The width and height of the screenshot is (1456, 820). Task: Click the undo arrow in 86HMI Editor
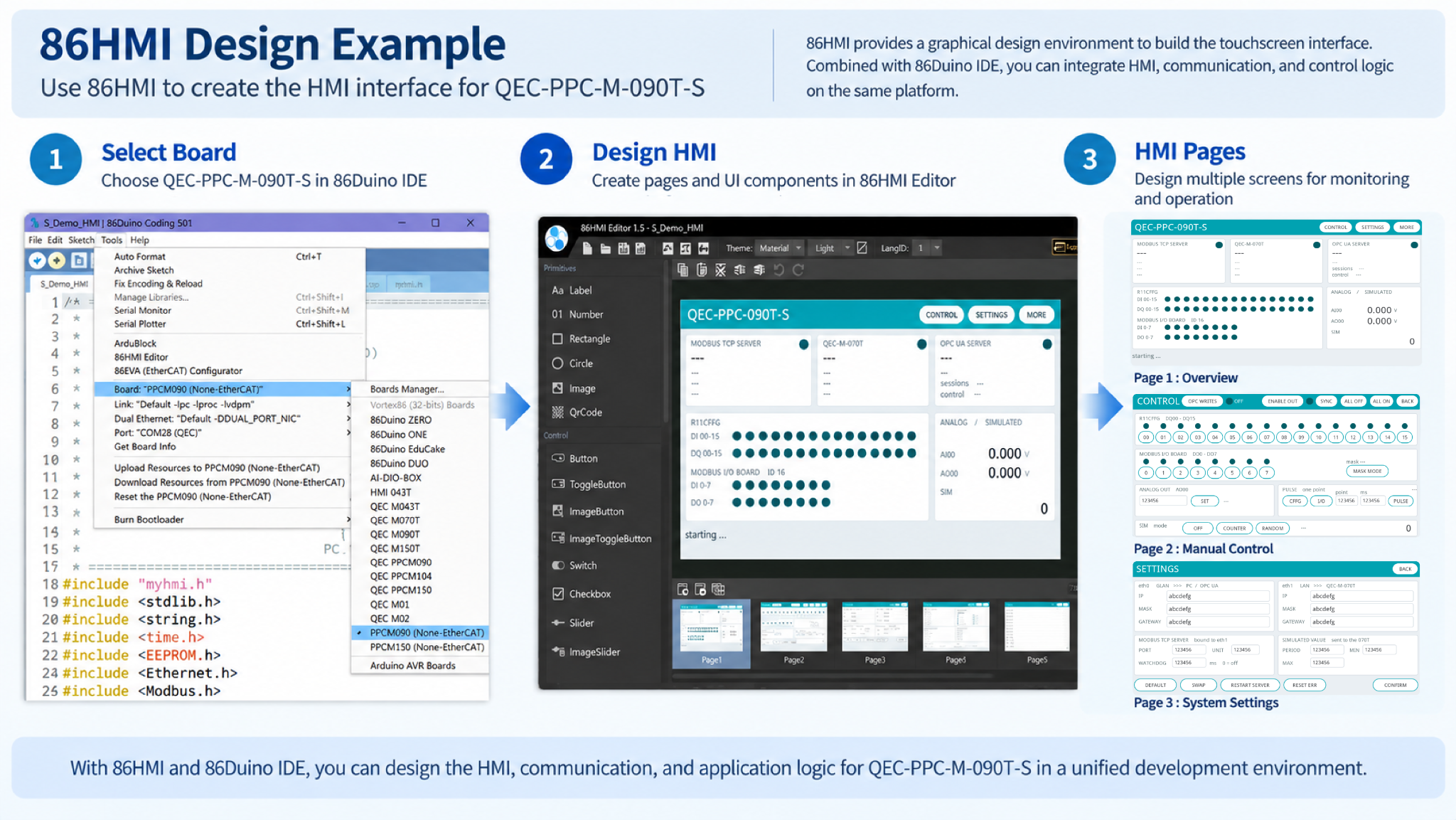(x=779, y=270)
